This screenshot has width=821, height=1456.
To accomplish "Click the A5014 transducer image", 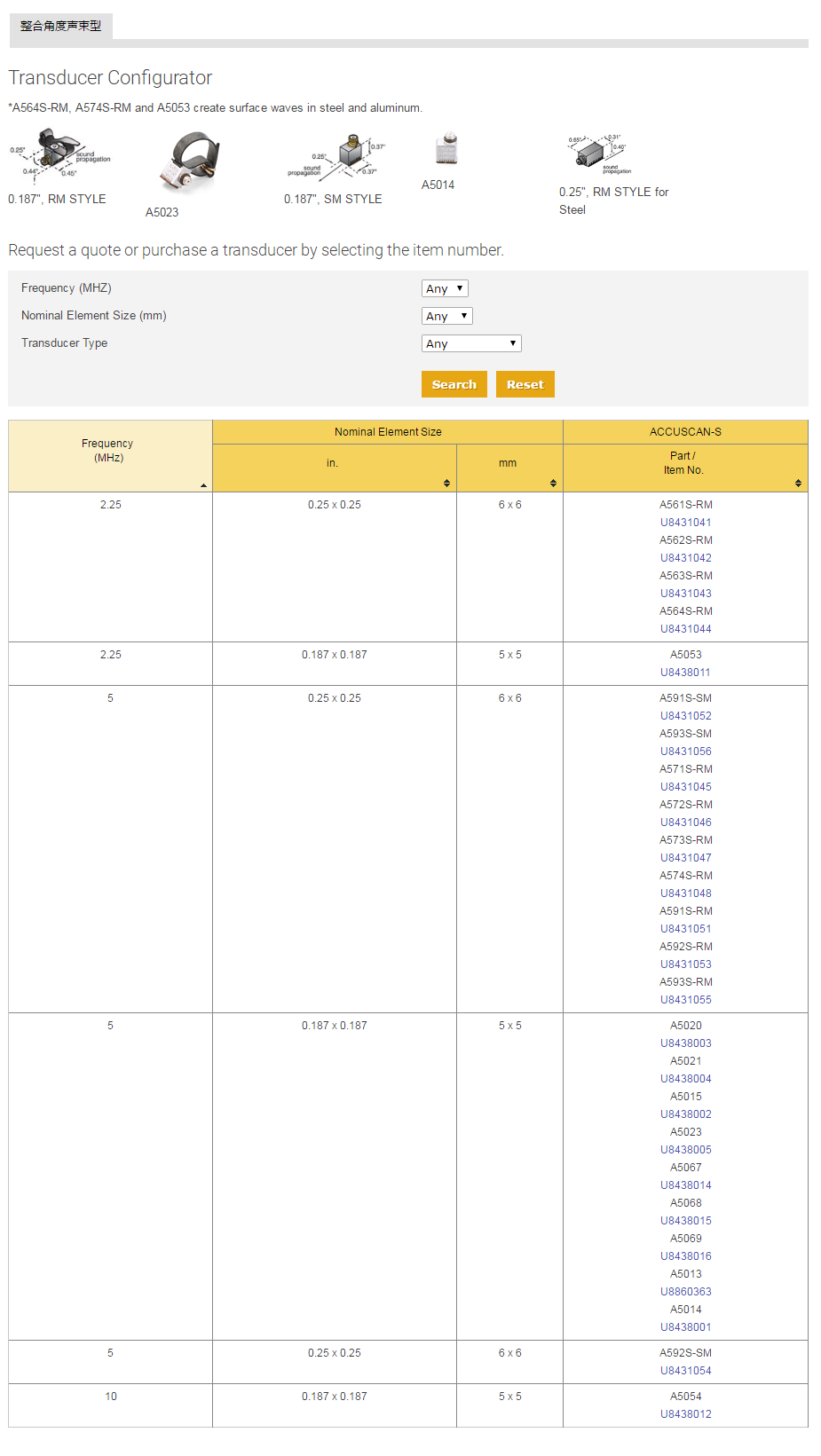I will (x=446, y=149).
